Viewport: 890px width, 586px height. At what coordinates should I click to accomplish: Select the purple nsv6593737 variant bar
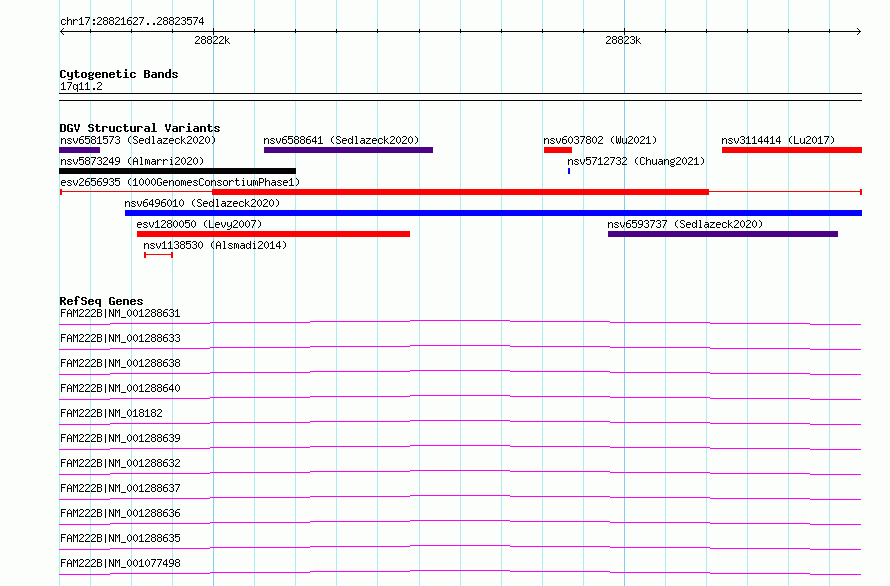click(723, 234)
